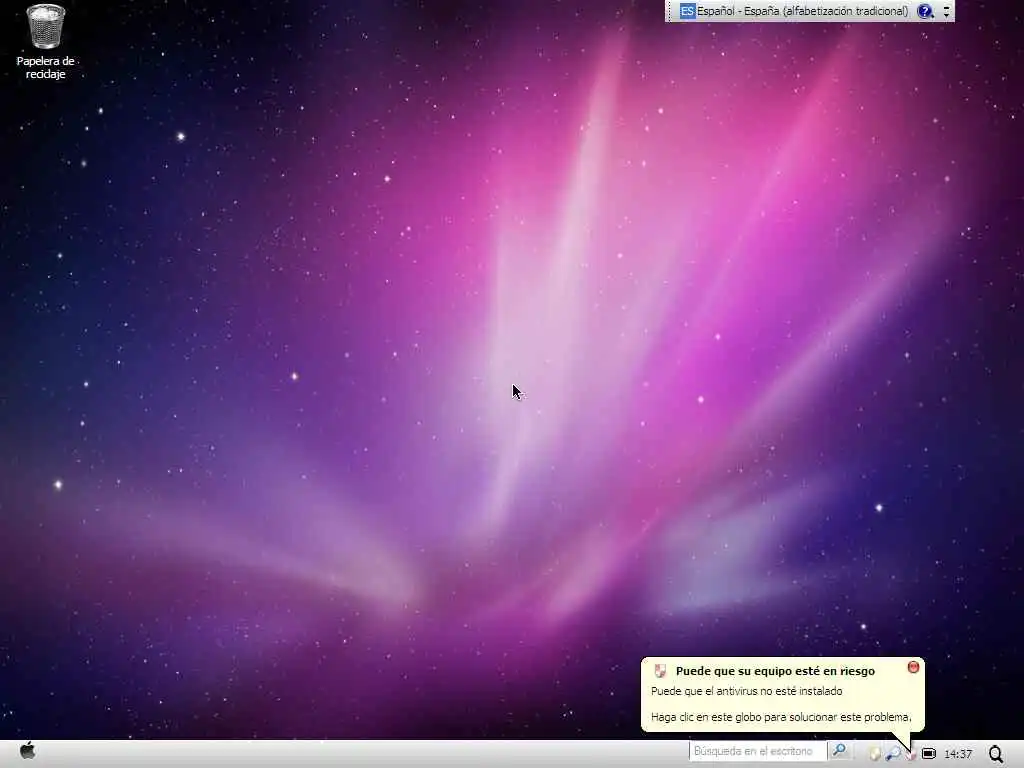The height and width of the screenshot is (768, 1024).
Task: Click the cream-colored tray icon
Action: click(x=875, y=754)
